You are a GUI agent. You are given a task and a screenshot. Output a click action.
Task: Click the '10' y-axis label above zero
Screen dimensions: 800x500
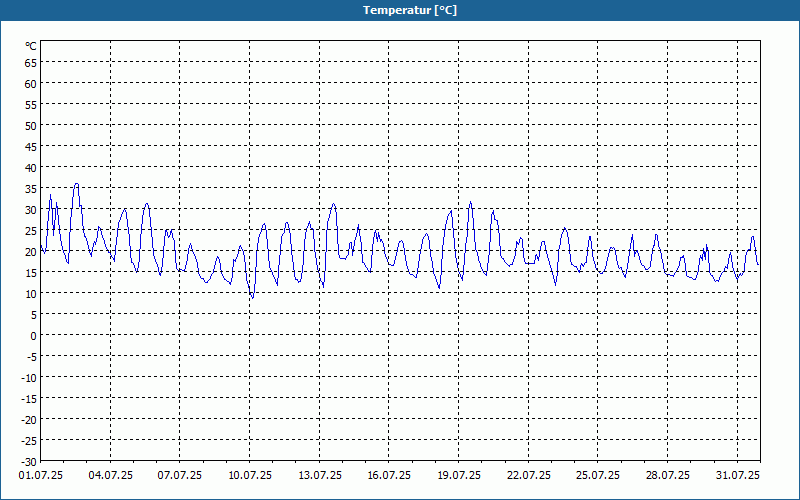[x=31, y=294]
